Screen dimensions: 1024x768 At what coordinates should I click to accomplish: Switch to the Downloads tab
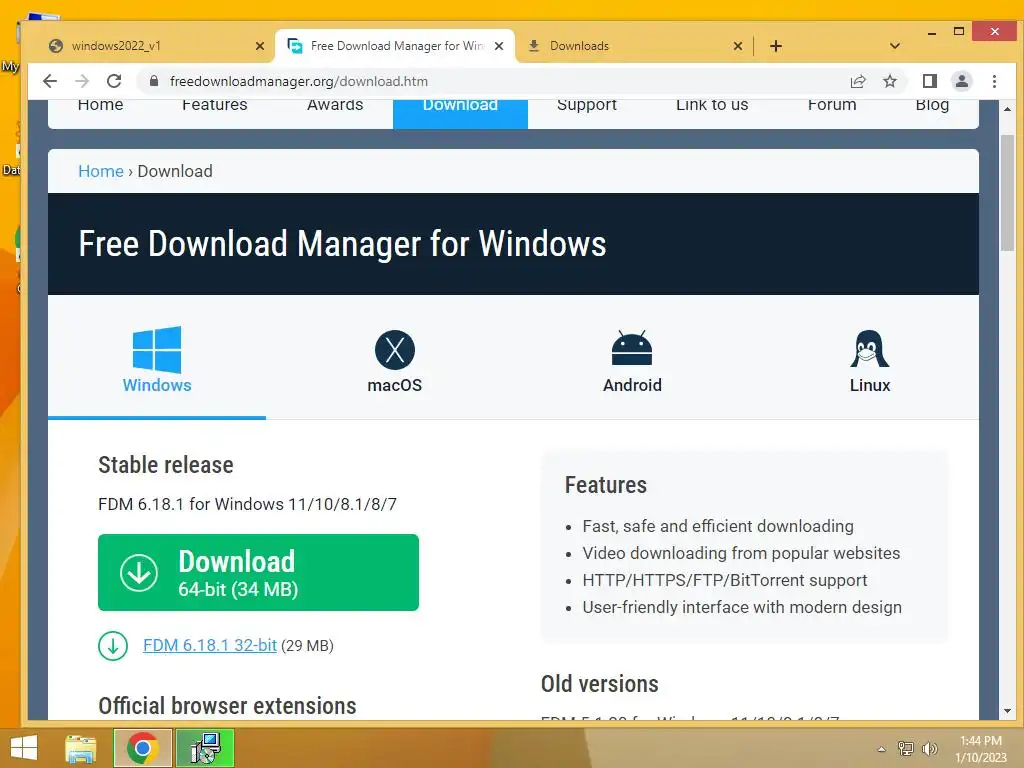pyautogui.click(x=633, y=46)
